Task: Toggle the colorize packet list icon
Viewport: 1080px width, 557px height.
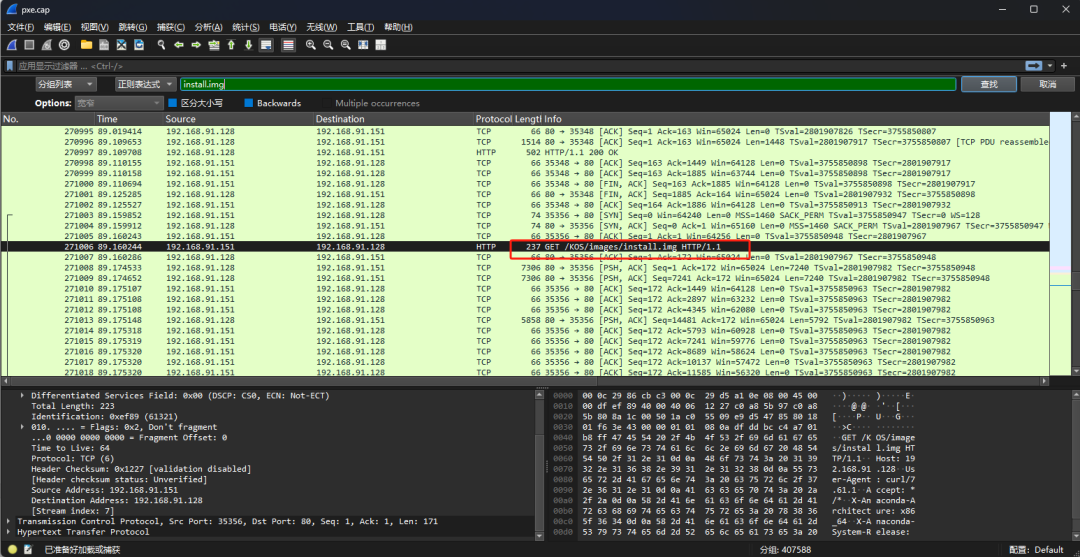Action: coord(288,45)
